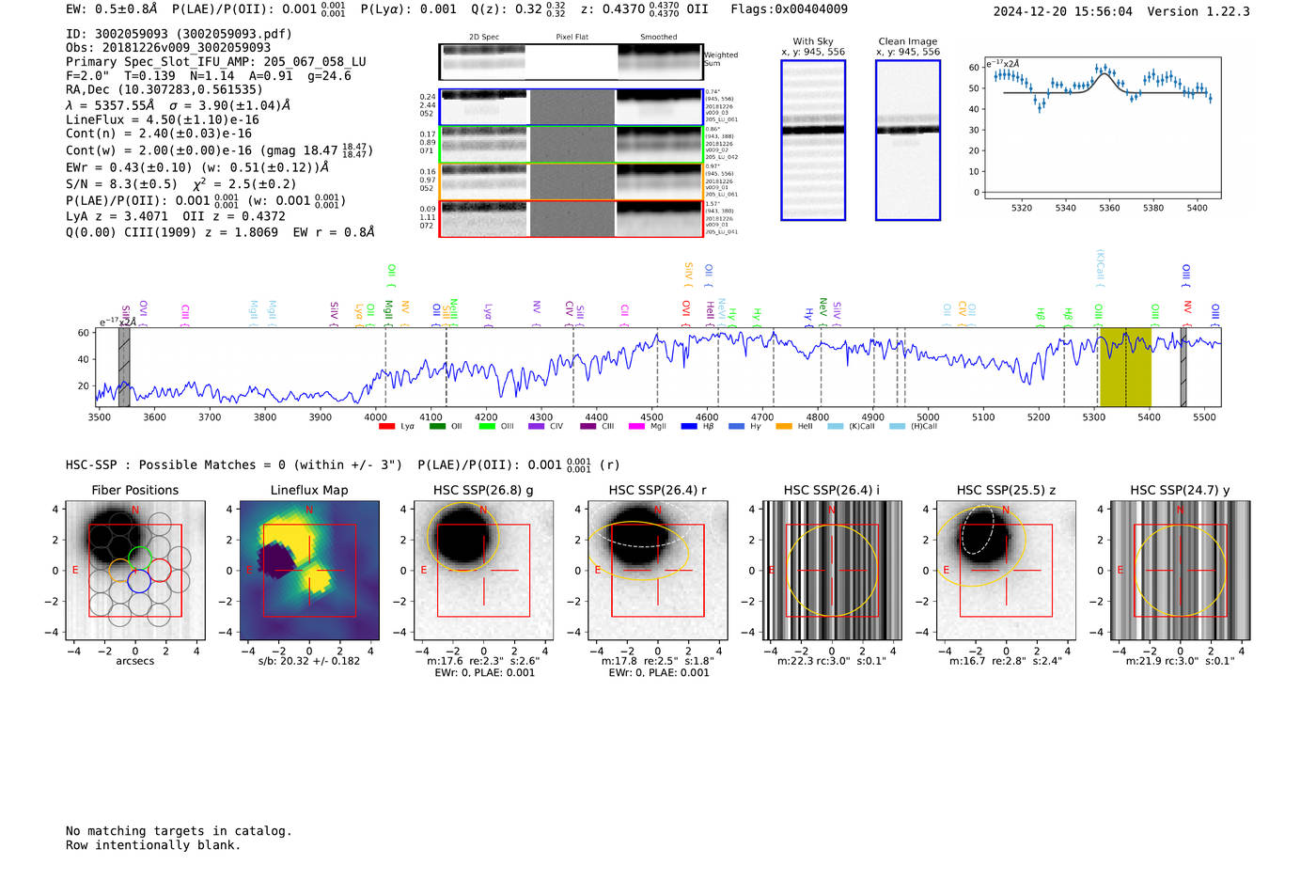This screenshot has width=1316, height=896.
Task: Click the orange HeII legend swatch
Action: 784,427
